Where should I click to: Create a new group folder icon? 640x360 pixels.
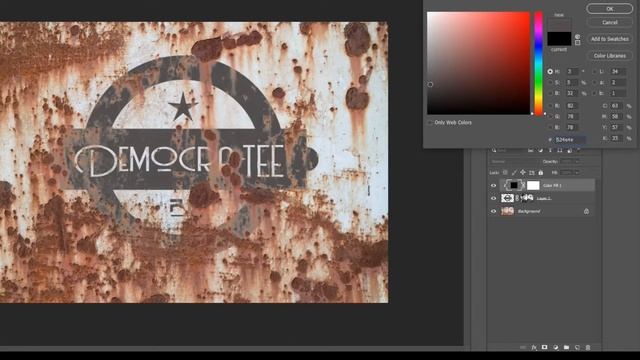[567, 347]
